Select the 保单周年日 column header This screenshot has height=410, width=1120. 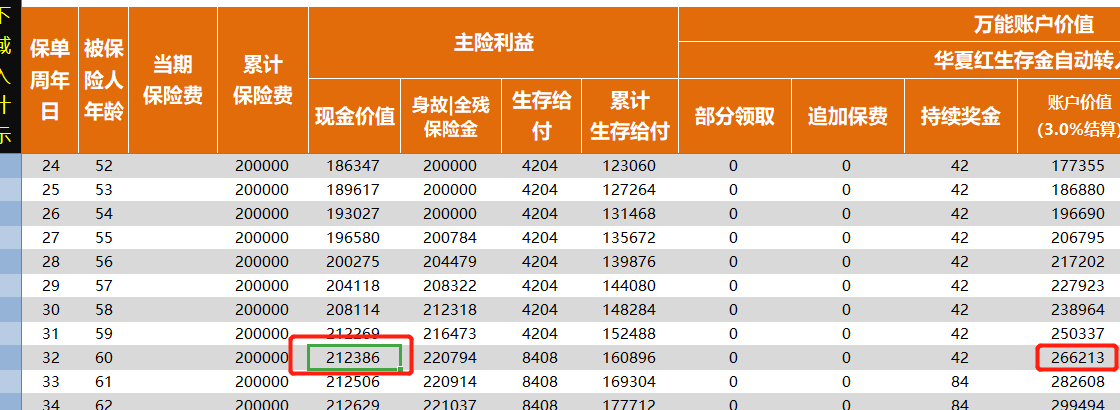click(x=50, y=80)
